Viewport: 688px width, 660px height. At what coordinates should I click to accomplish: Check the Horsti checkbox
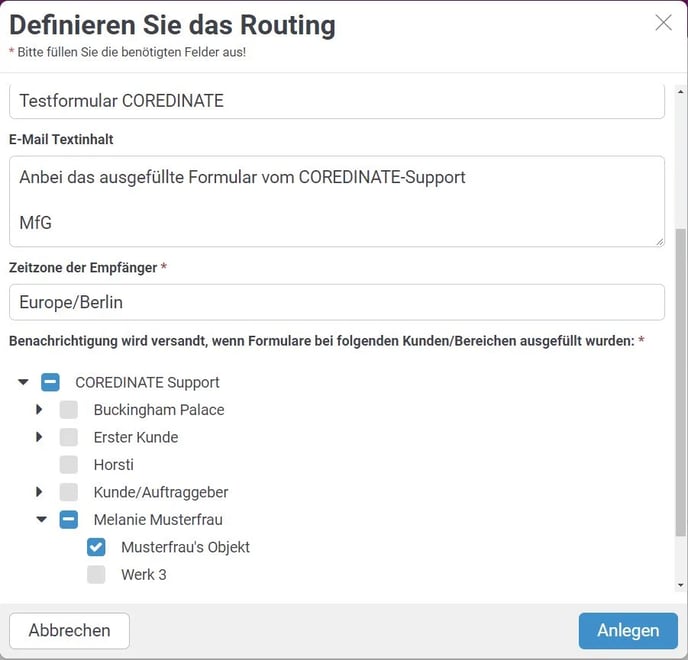point(69,464)
